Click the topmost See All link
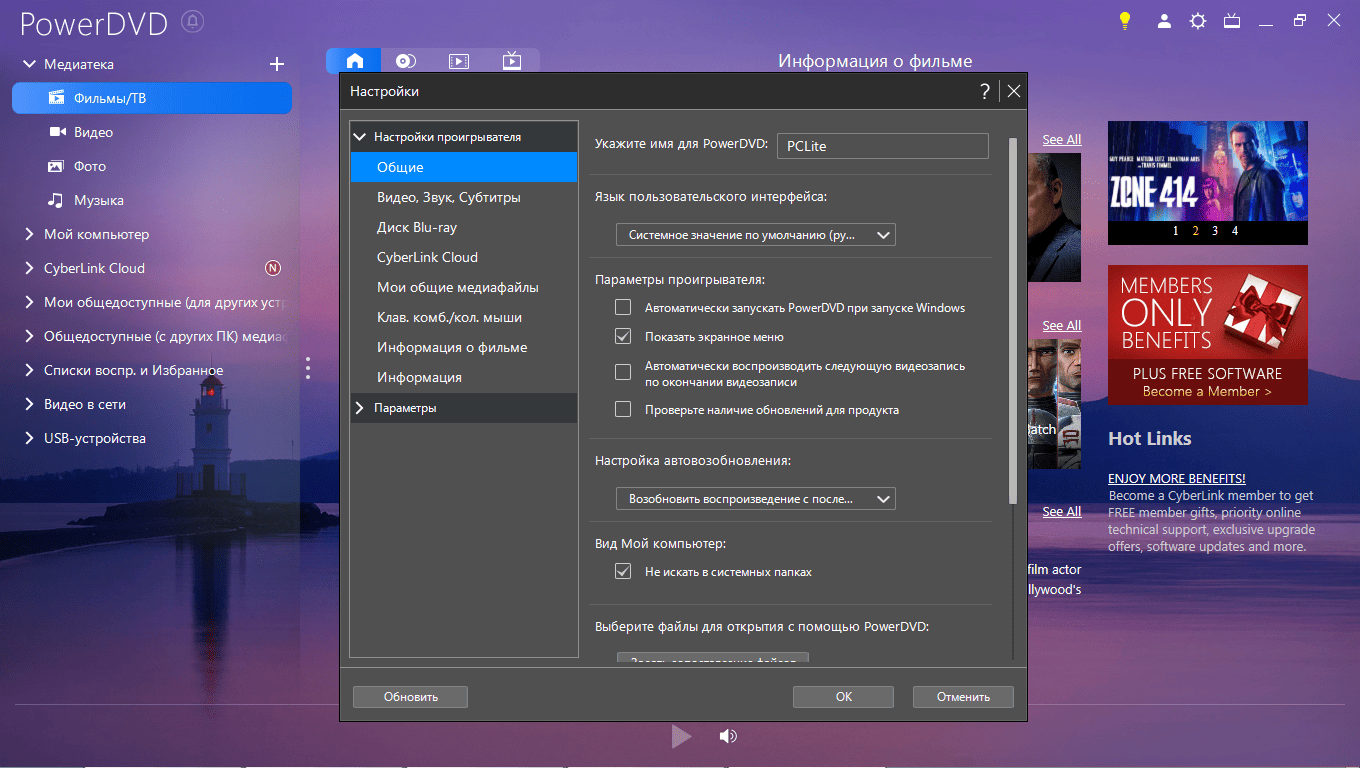This screenshot has height=768, width=1360. [x=1061, y=140]
